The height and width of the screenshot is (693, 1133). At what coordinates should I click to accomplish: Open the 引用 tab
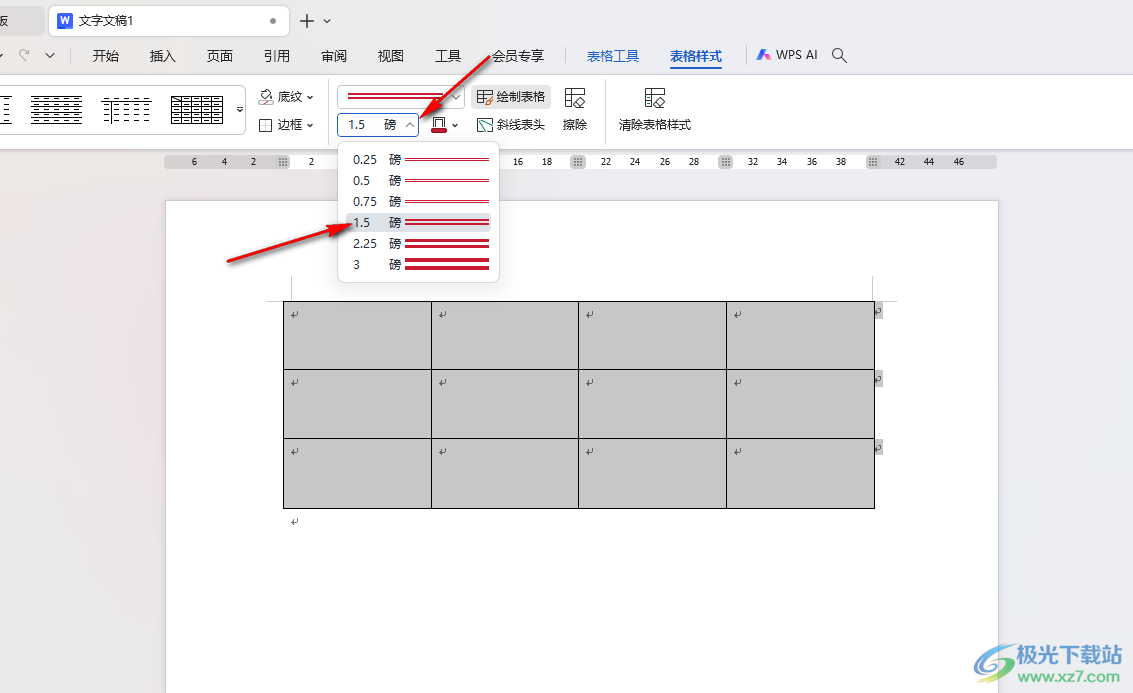click(x=277, y=56)
